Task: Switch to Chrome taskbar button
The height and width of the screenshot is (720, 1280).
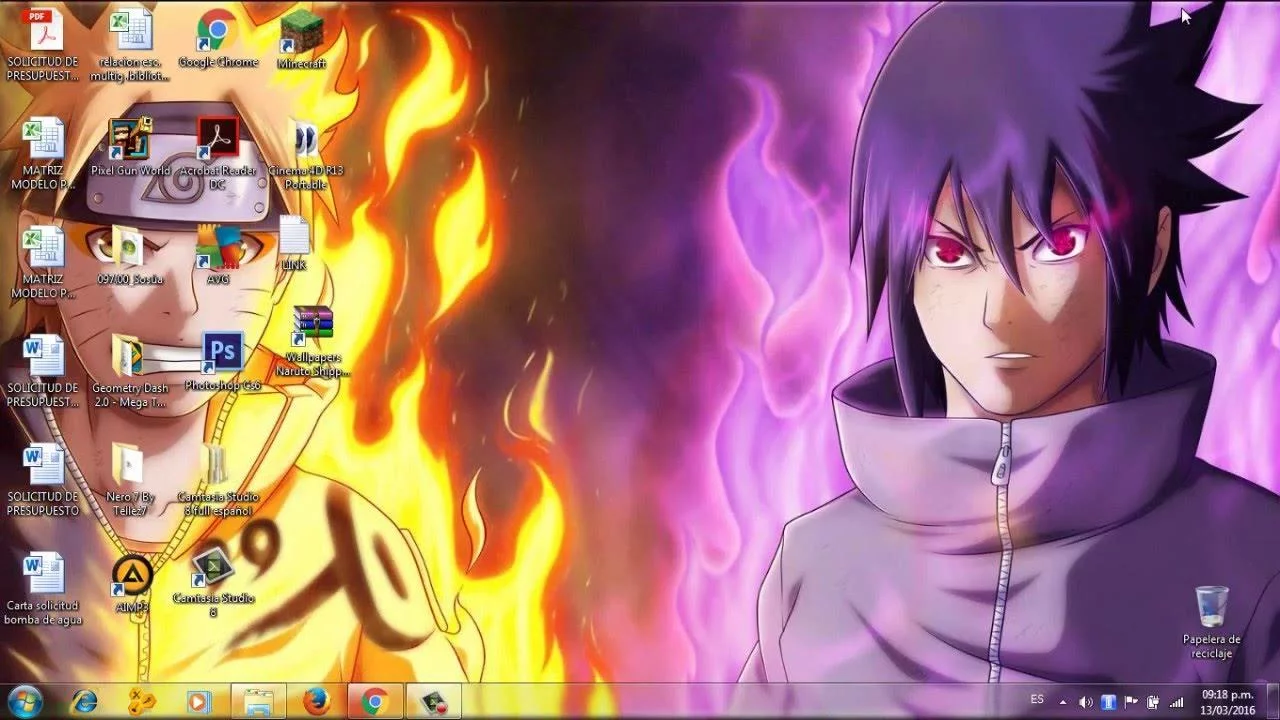Action: pyautogui.click(x=375, y=702)
